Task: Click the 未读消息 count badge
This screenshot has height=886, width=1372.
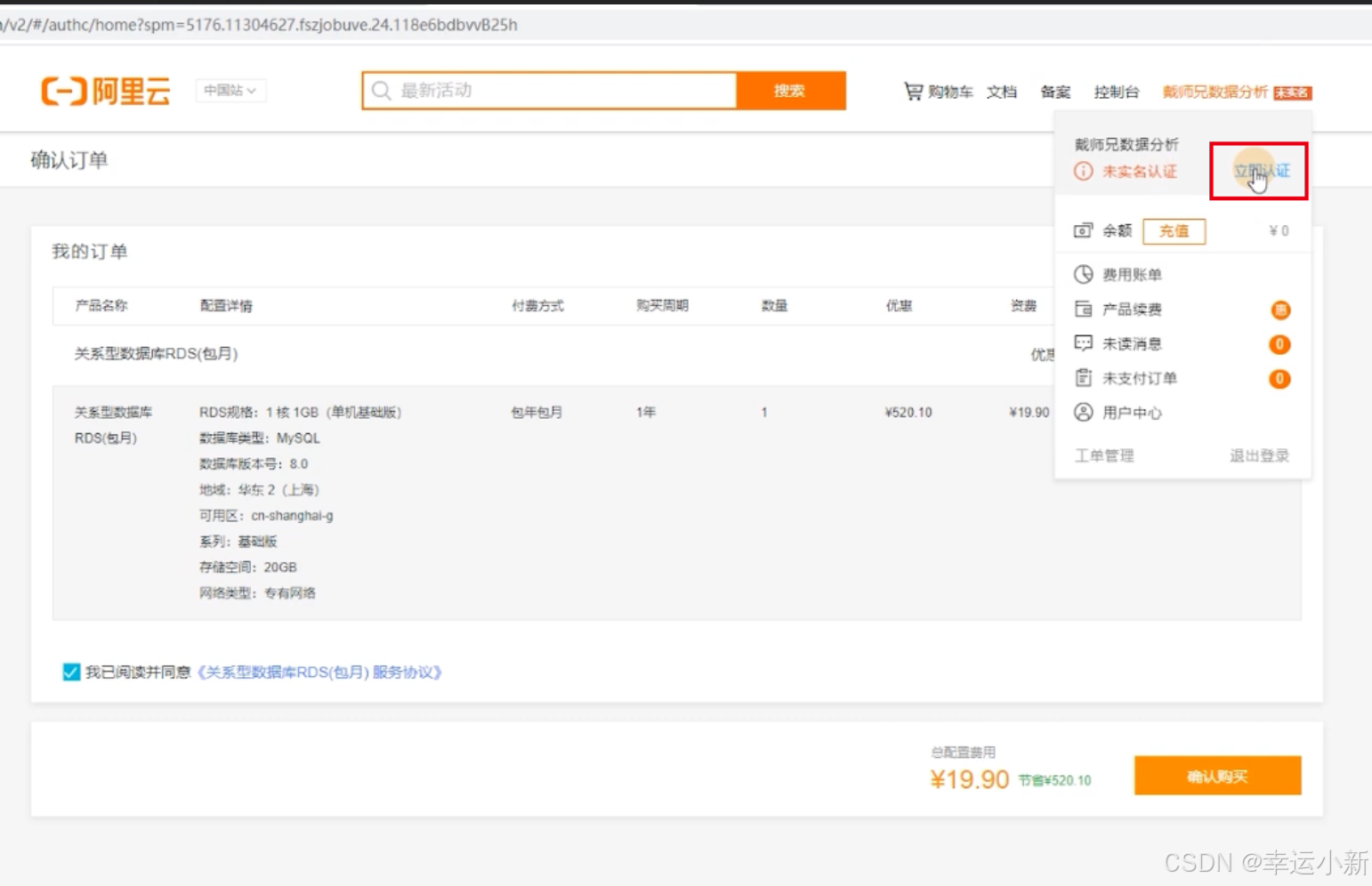Action: coord(1279,344)
